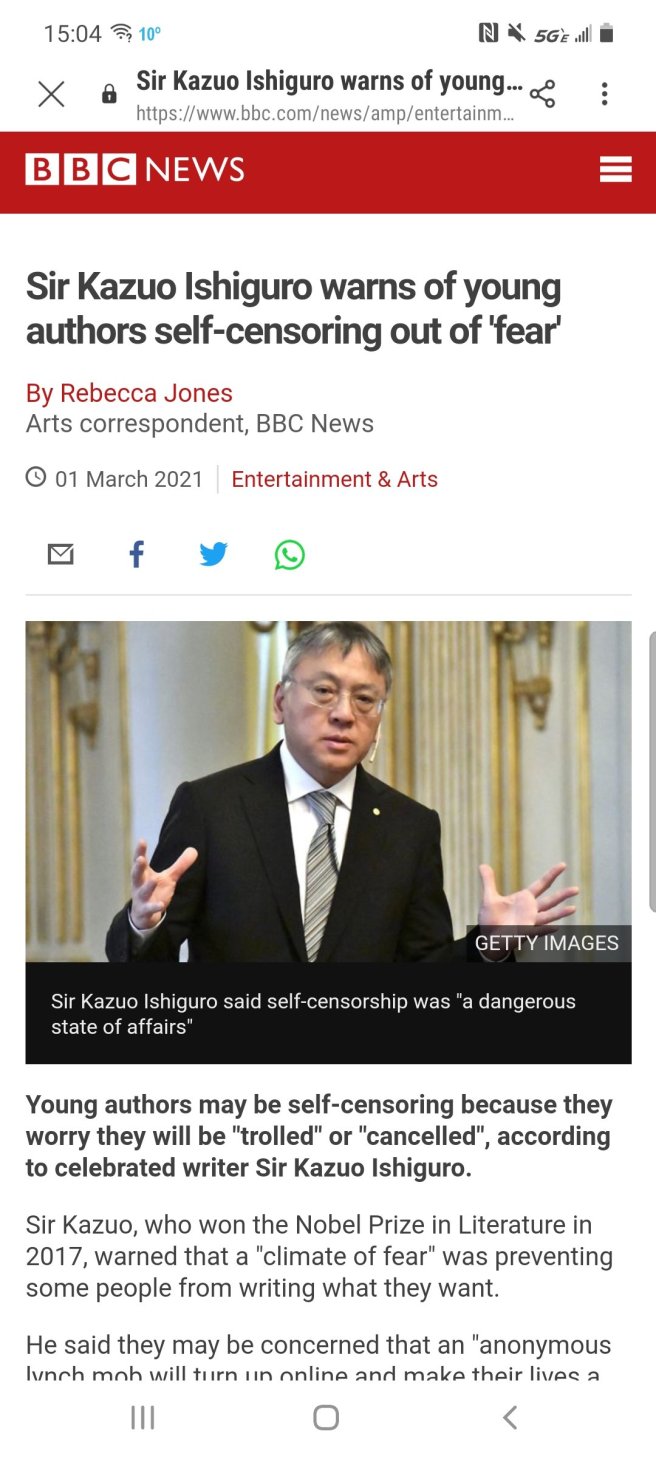Tap the clock icon beside 01 March 2021
The image size is (656, 1457).
(x=36, y=477)
